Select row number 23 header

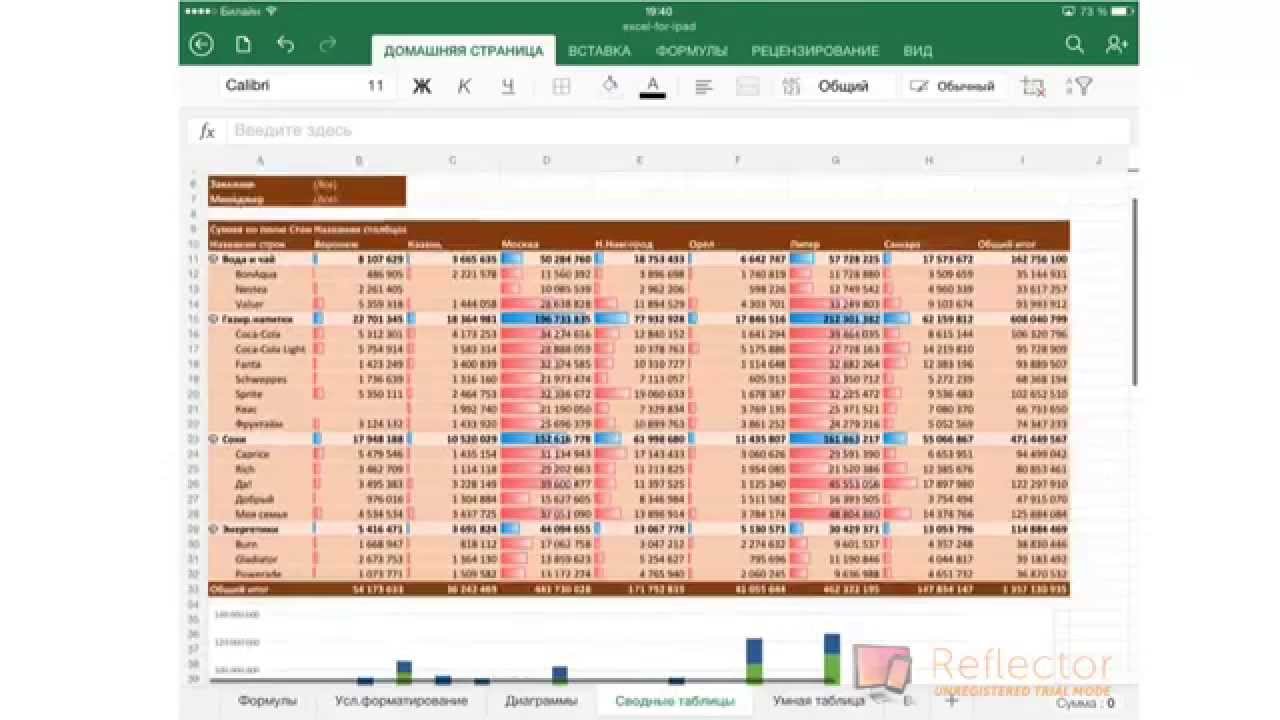tap(193, 439)
